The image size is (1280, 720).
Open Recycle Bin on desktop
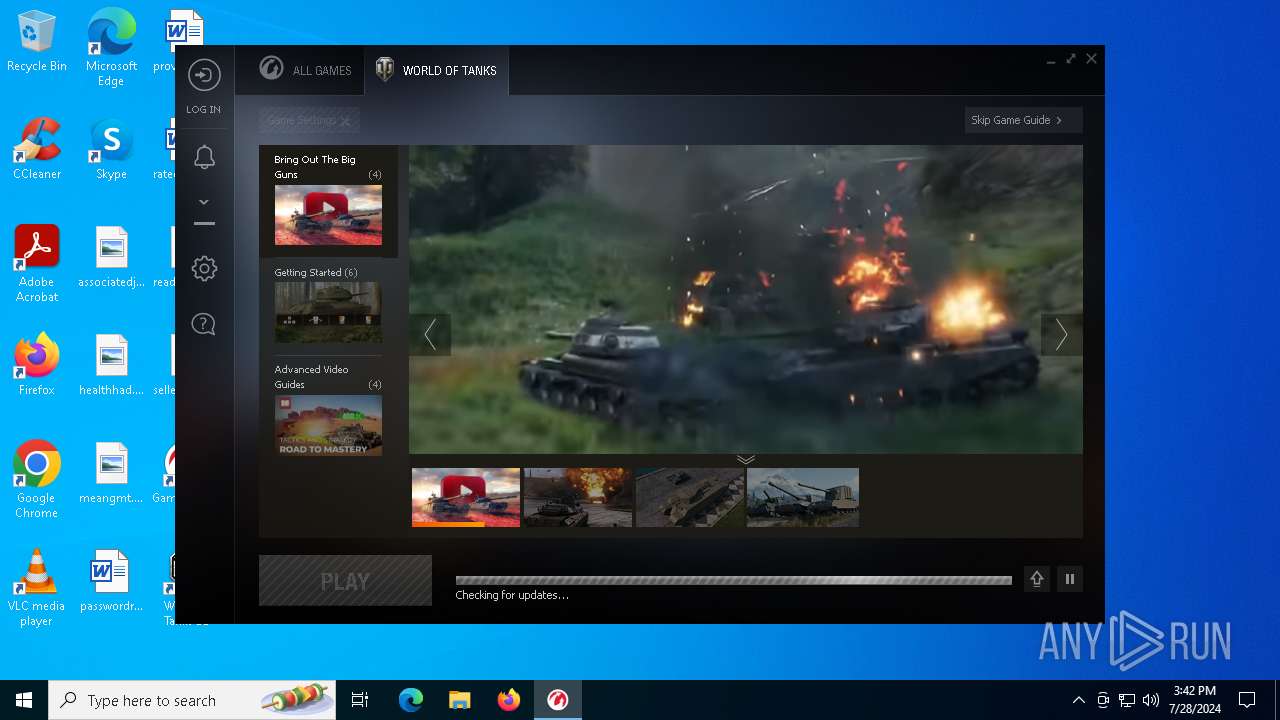[37, 43]
